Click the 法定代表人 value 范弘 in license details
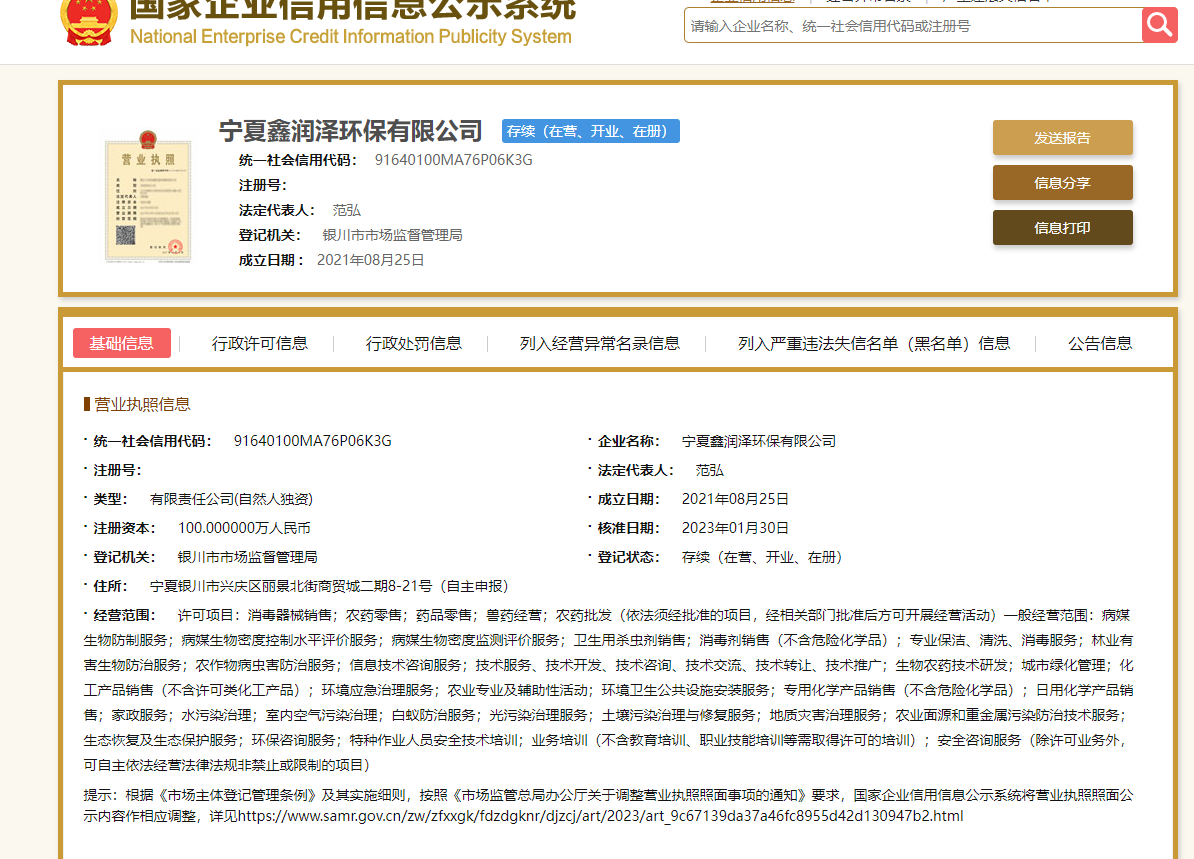 pyautogui.click(x=710, y=470)
